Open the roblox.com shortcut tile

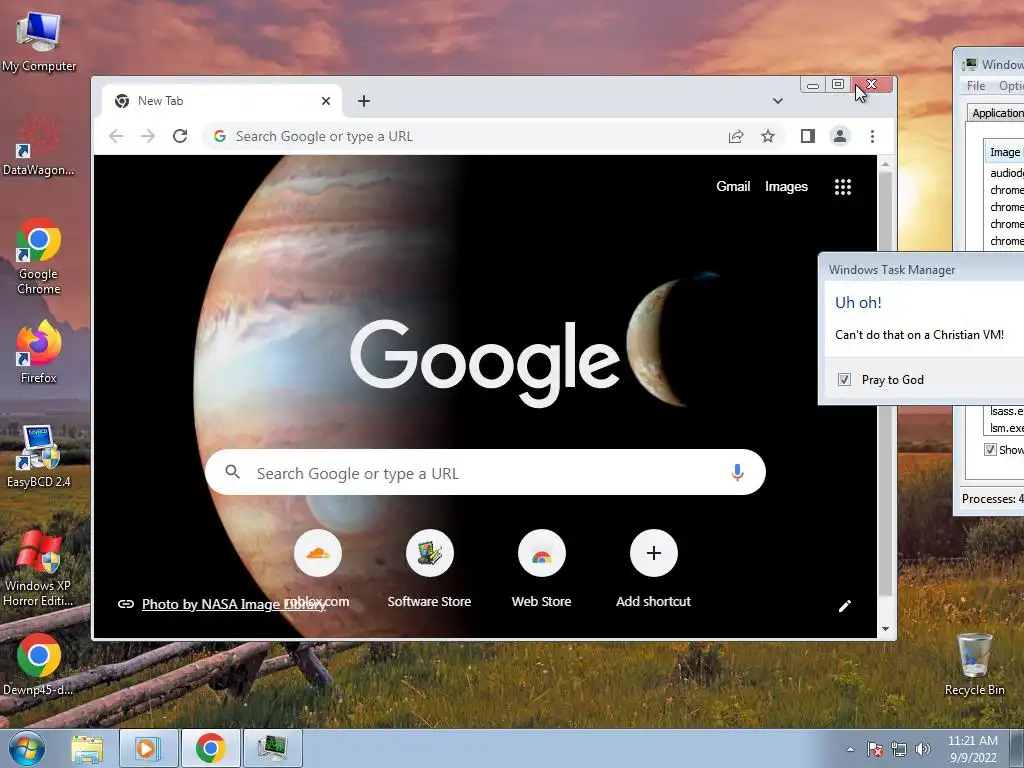[x=317, y=568]
